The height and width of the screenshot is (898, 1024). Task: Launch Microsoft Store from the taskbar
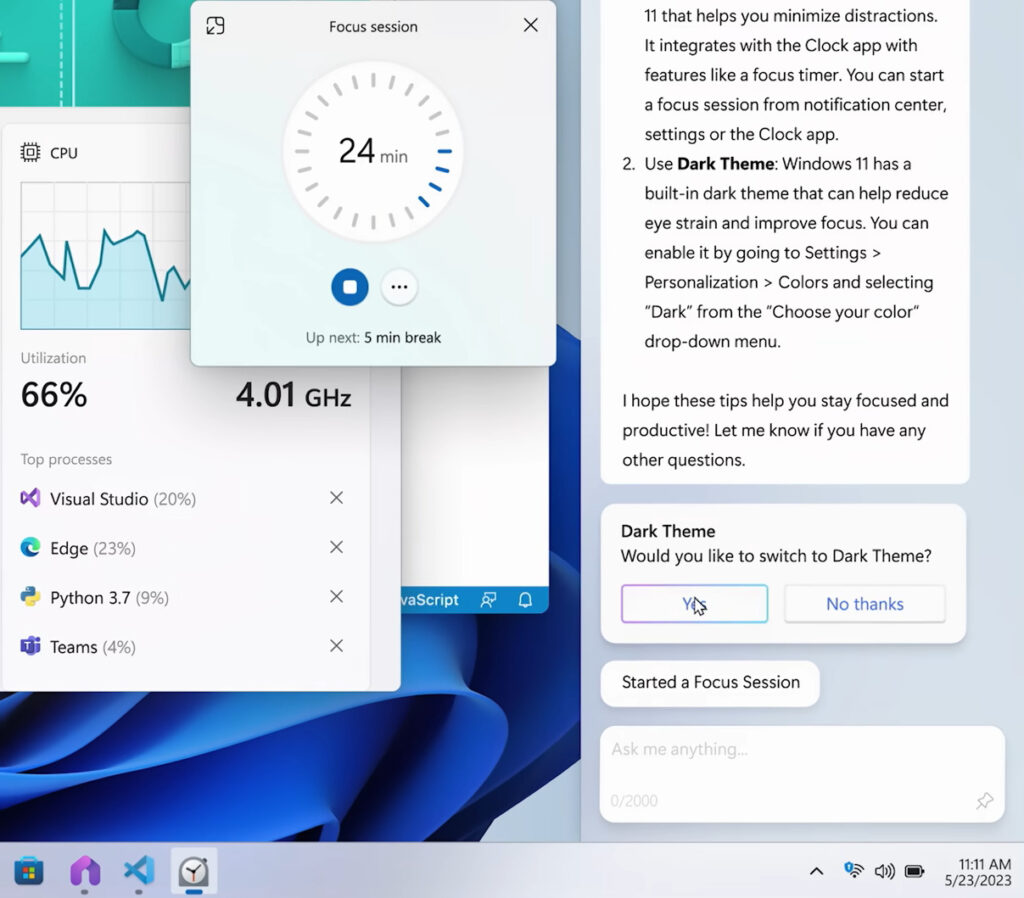click(29, 871)
